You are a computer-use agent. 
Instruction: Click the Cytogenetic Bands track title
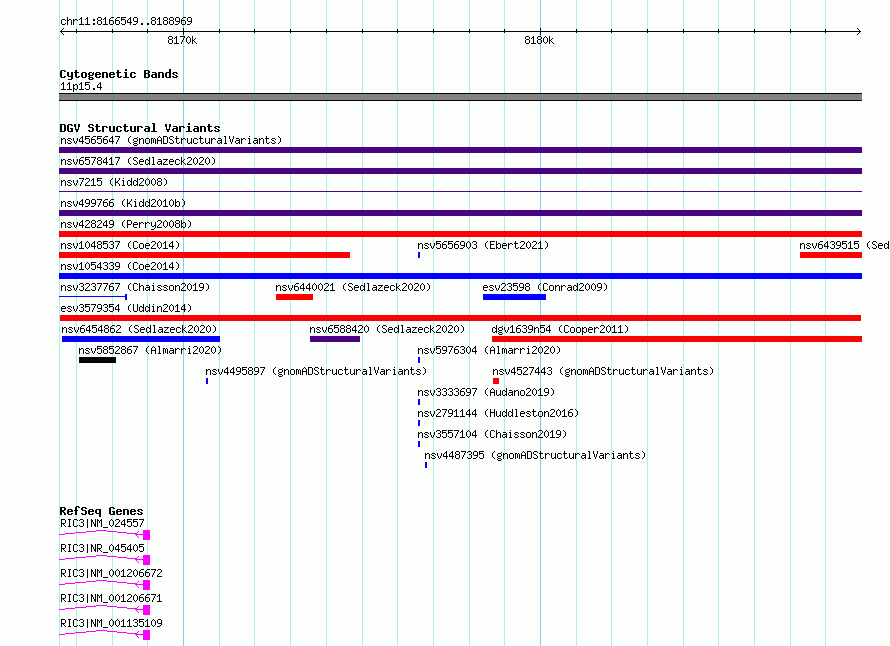tap(119, 74)
